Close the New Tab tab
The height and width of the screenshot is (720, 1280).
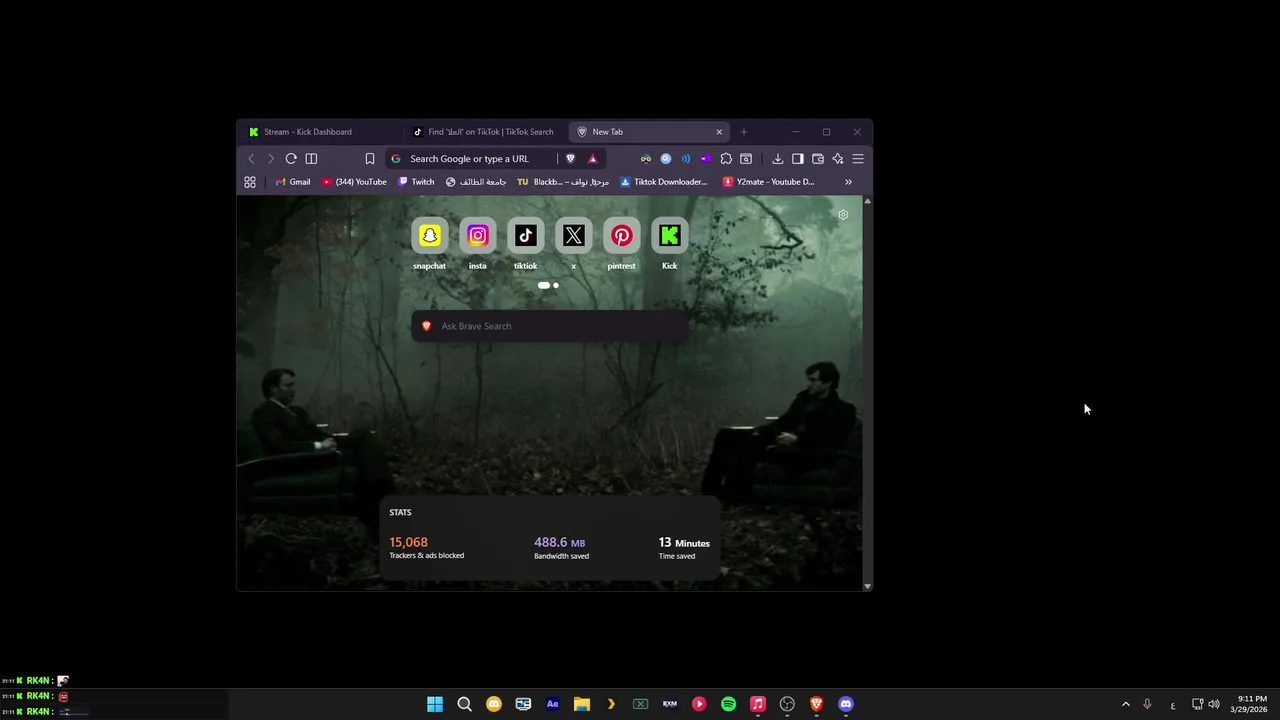click(x=718, y=132)
